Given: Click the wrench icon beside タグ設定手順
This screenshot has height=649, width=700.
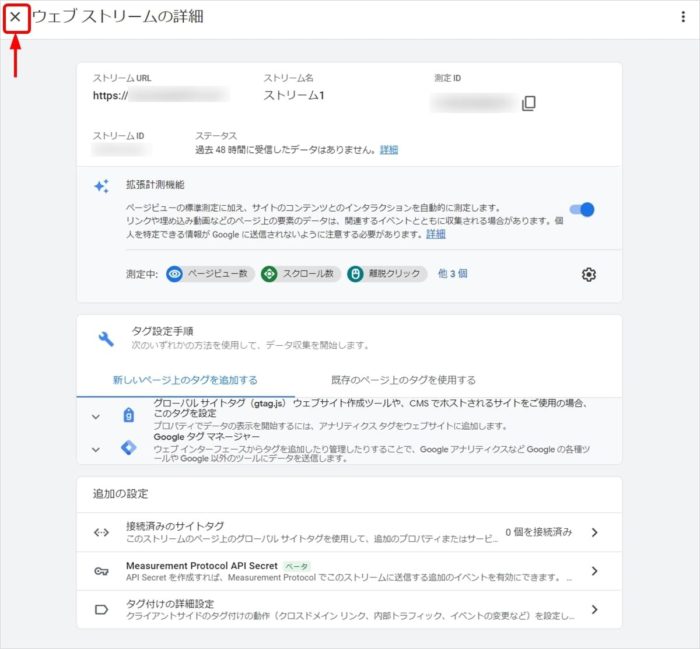Looking at the screenshot, I should click(106, 339).
